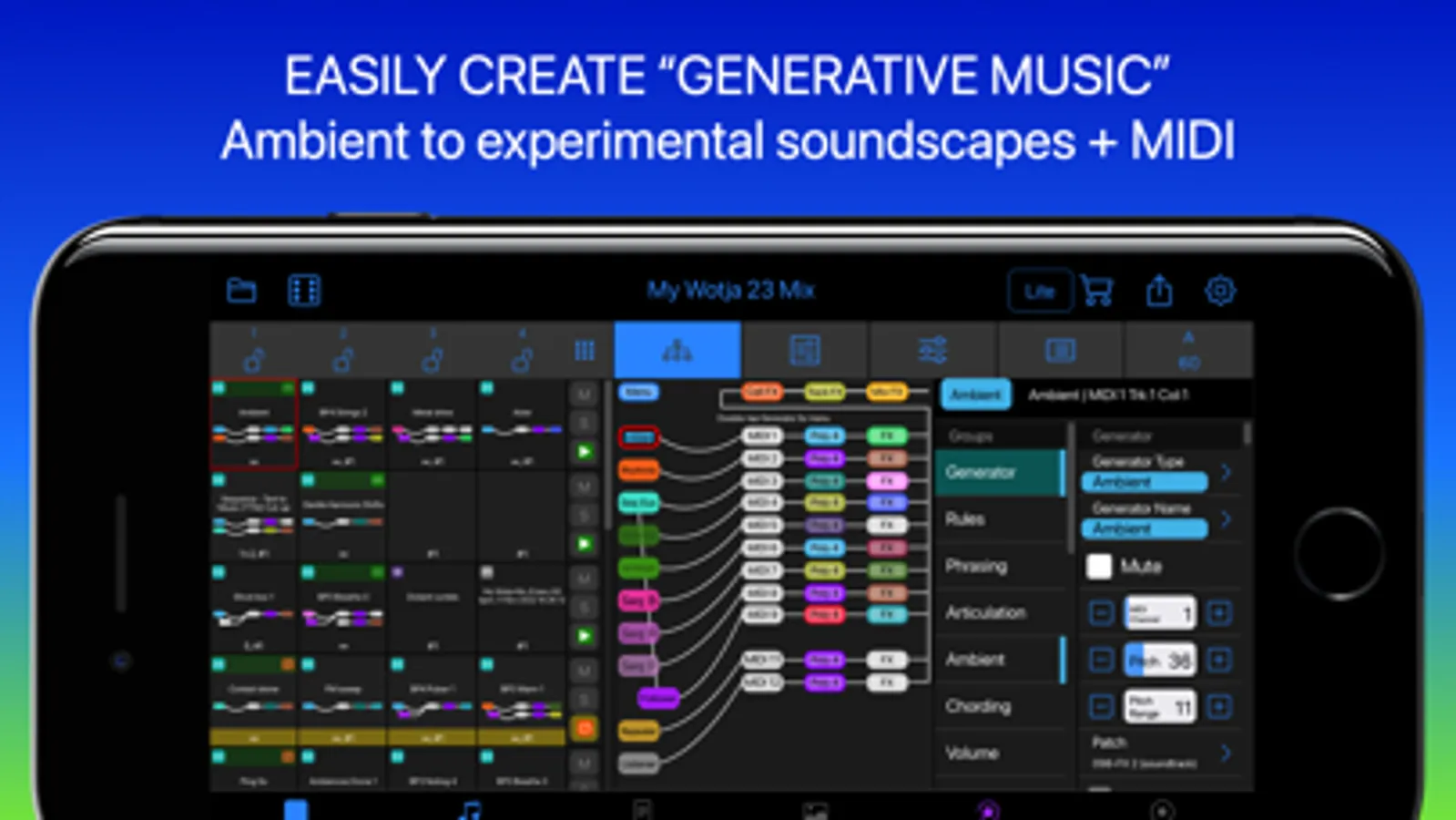Decrease Pitch 36 with the minus button

tap(1101, 660)
